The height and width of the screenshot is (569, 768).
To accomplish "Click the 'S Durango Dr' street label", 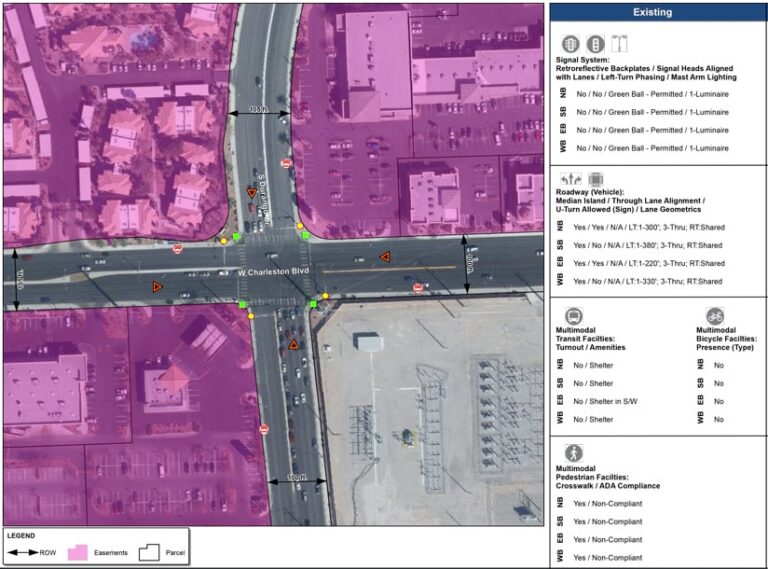I will [x=264, y=200].
